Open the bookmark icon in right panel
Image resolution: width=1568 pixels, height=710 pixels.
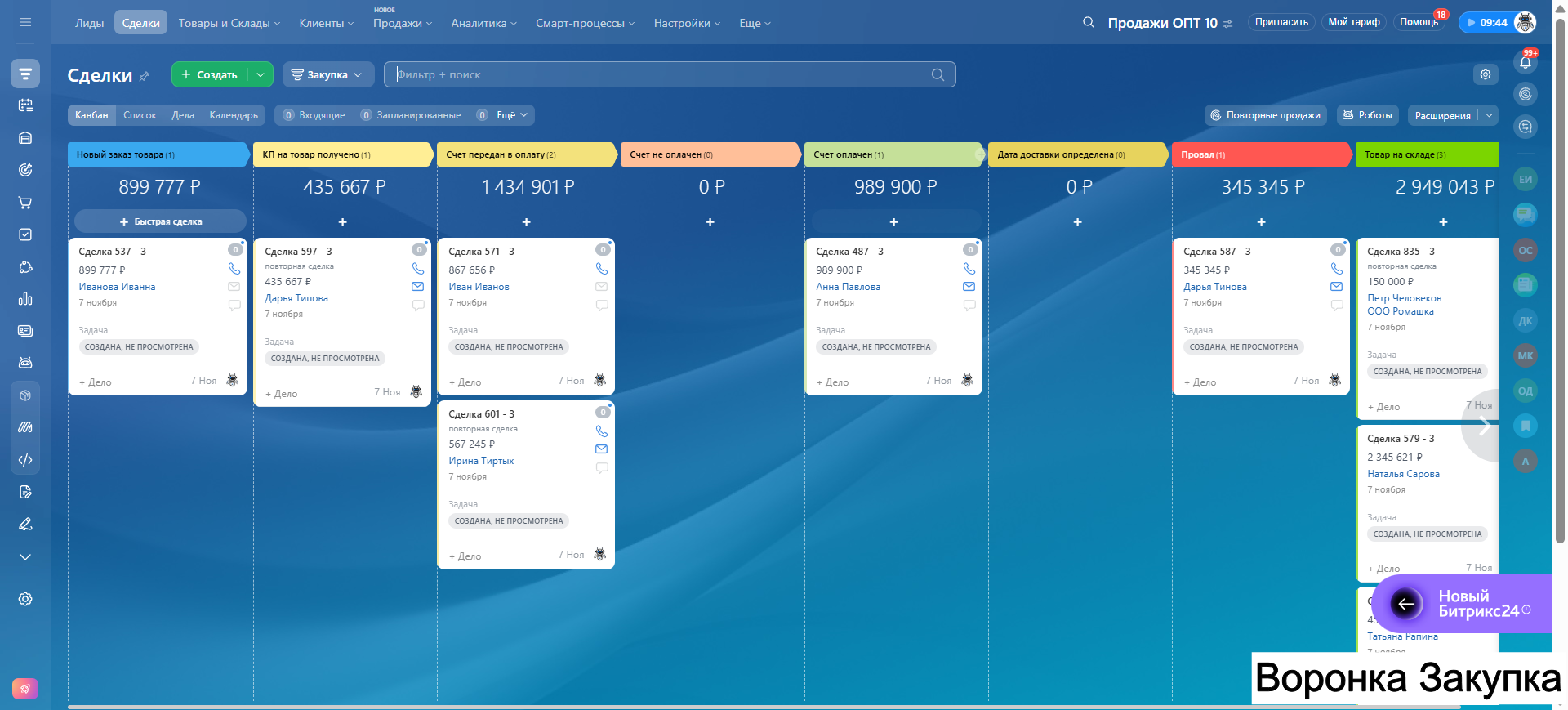point(1526,426)
